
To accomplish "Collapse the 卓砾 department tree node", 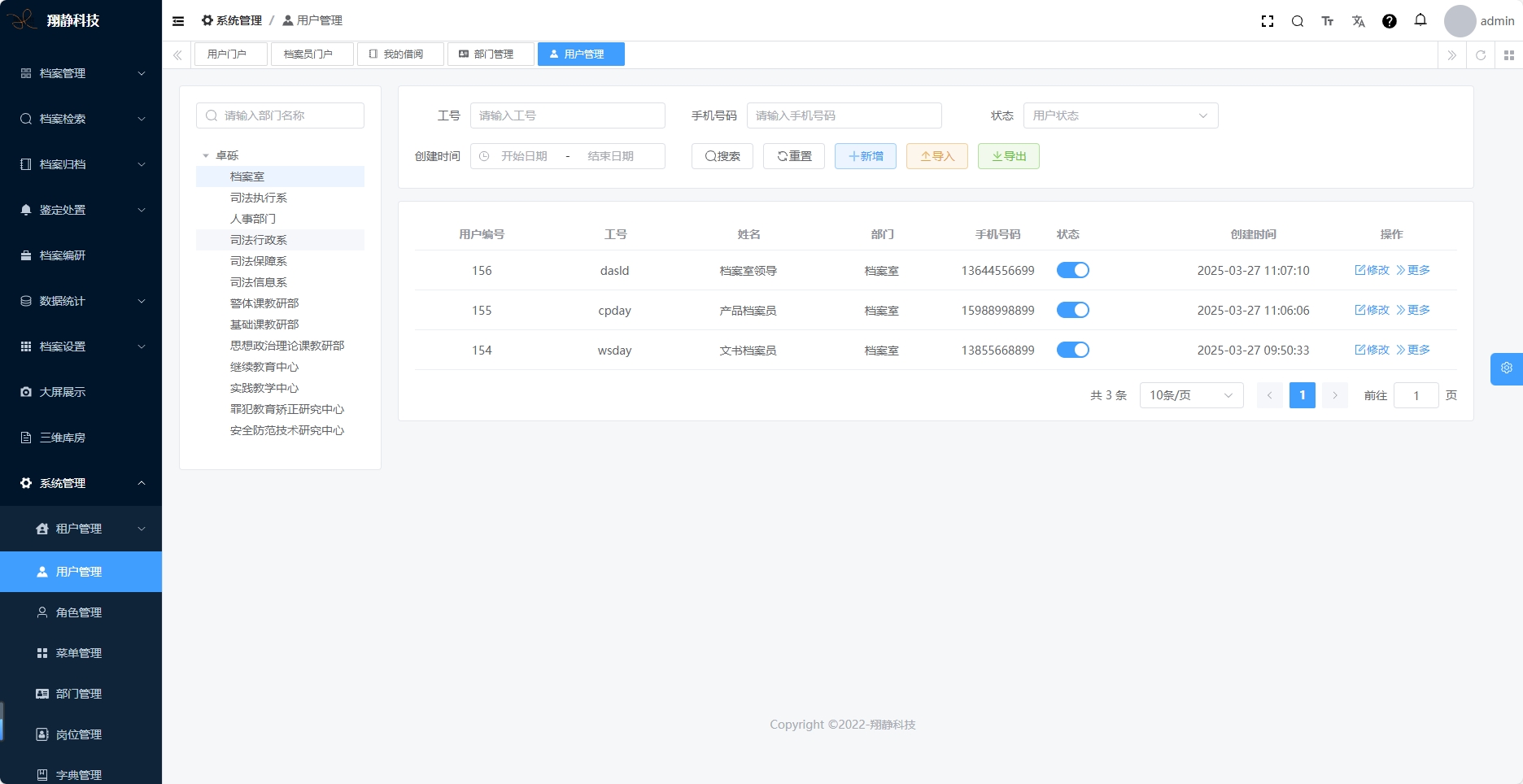I will tap(206, 155).
